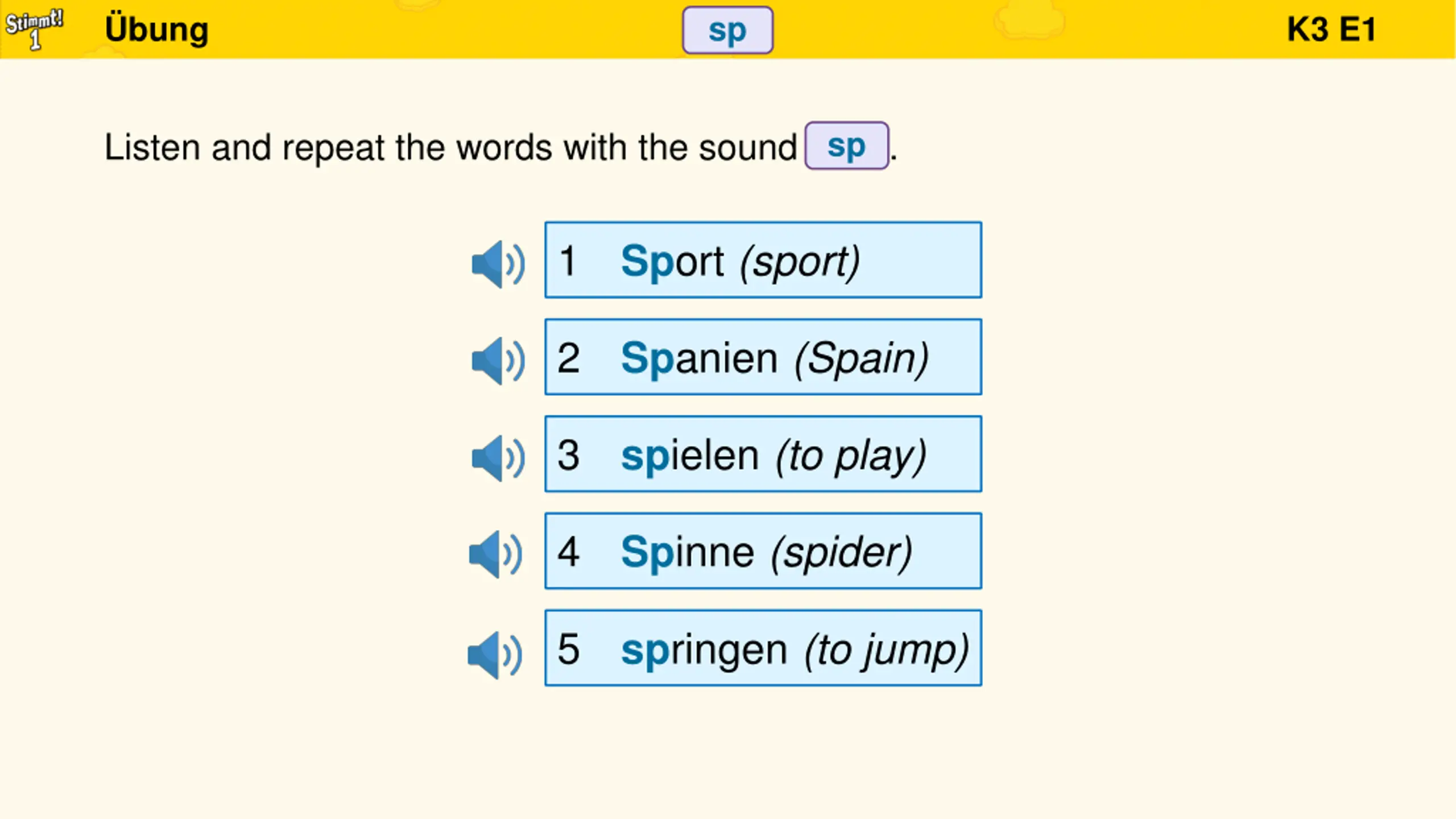Select the Spinne (spider) word box
The image size is (1456, 819).
pyautogui.click(x=763, y=551)
